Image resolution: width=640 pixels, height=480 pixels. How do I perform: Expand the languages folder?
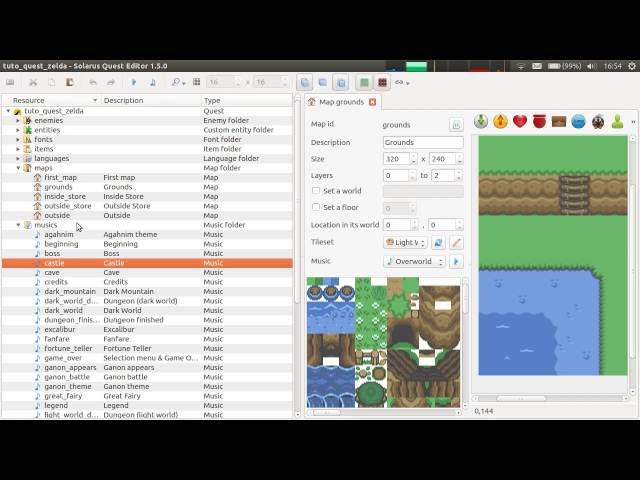[x=18, y=158]
